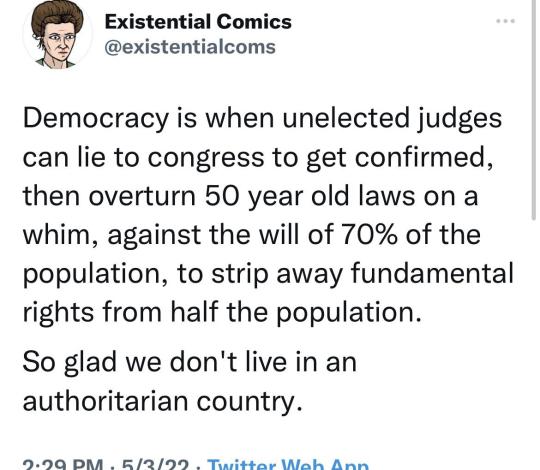
Task: Click the word 'Democracy' in the tweet
Action: pos(96,120)
